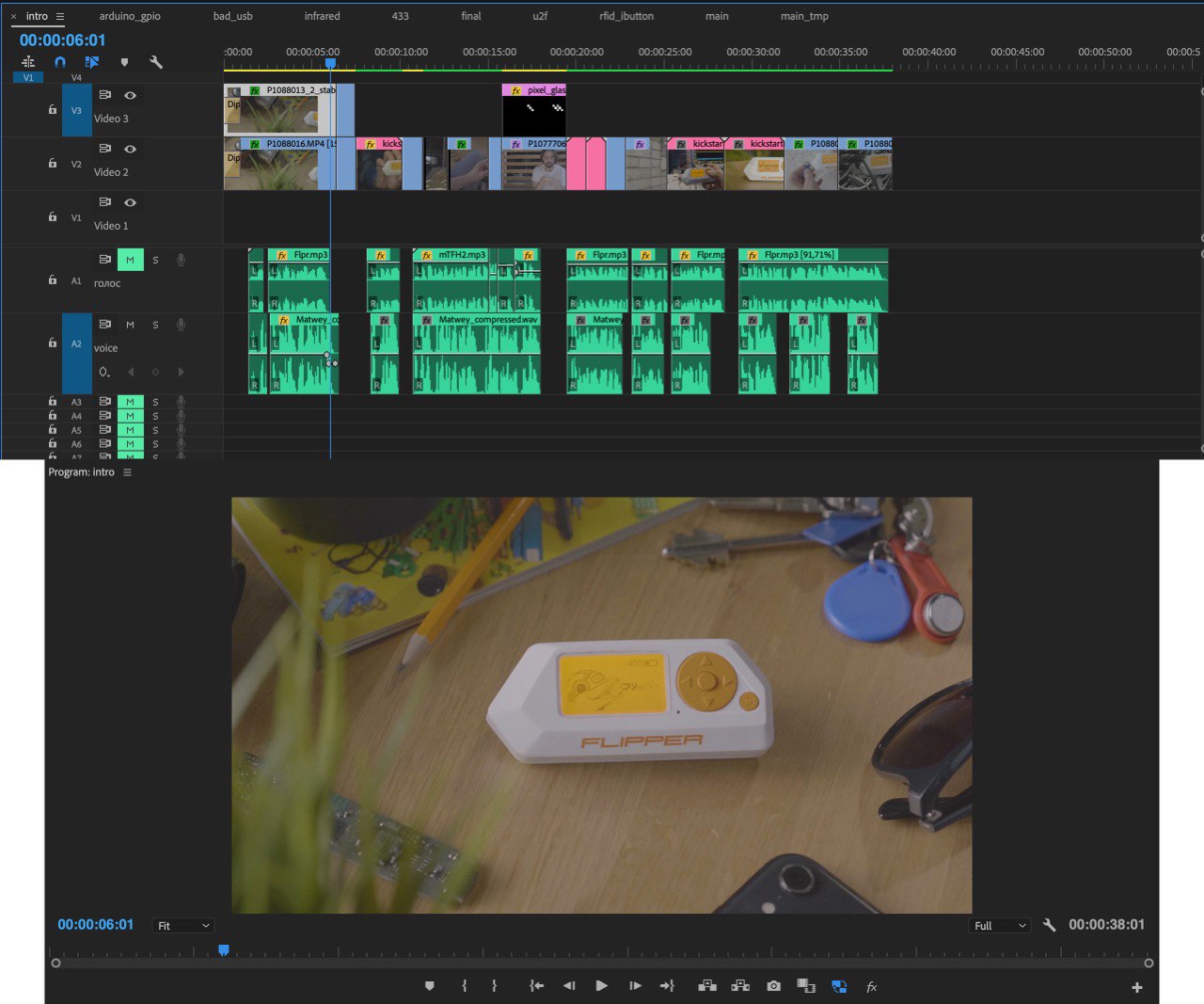Solo the A2 voice track
This screenshot has width=1204, height=1004.
click(155, 325)
